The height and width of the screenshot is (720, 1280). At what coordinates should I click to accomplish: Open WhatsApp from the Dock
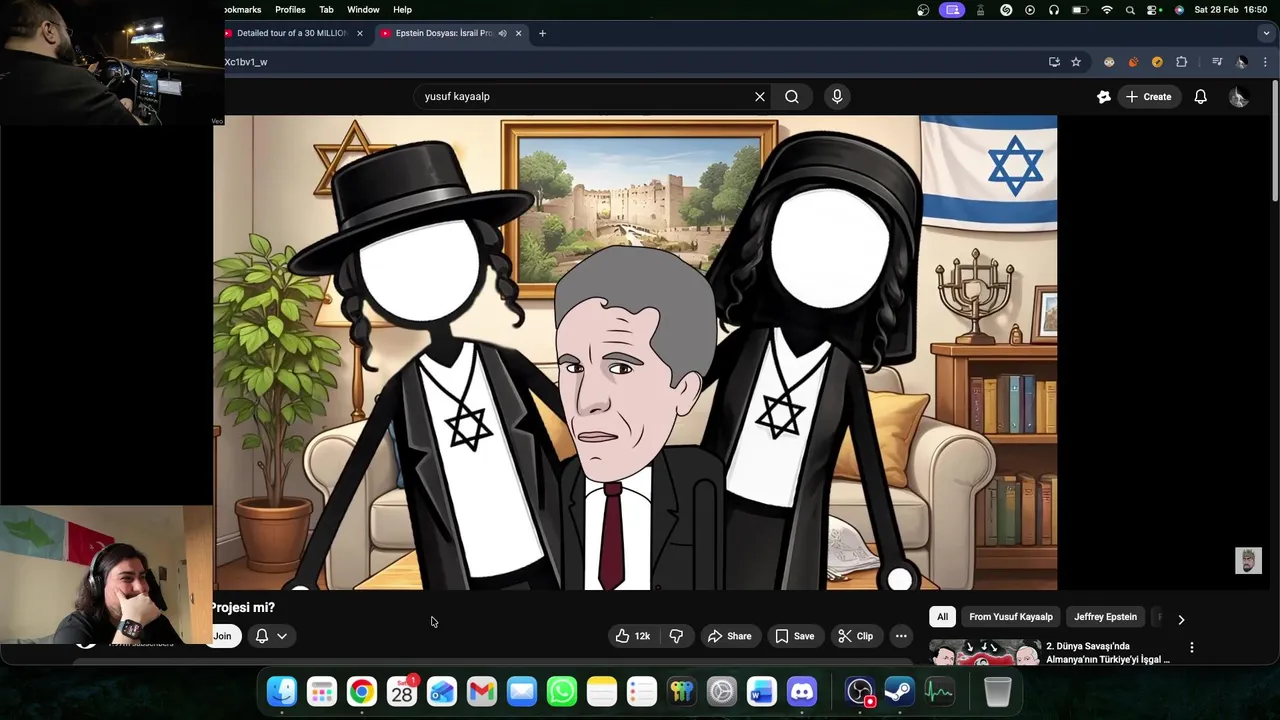click(562, 691)
